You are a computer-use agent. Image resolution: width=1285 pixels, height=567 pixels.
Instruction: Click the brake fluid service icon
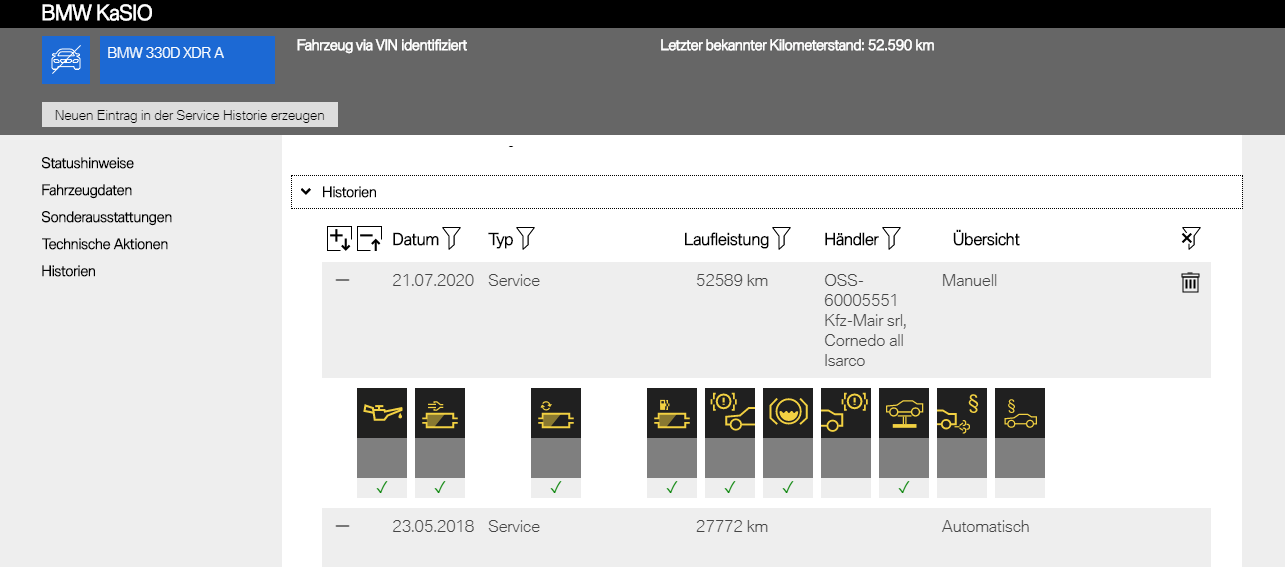coord(788,413)
